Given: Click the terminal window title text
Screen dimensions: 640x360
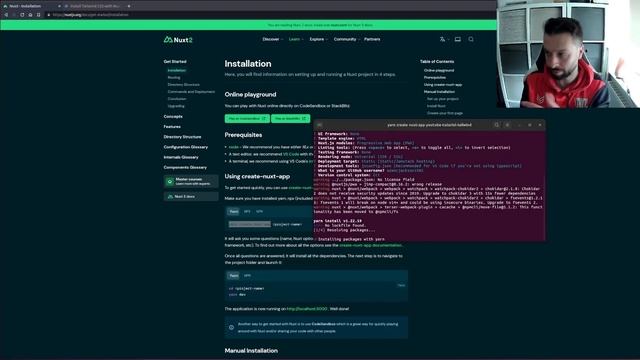Looking at the screenshot, I should coord(429,125).
